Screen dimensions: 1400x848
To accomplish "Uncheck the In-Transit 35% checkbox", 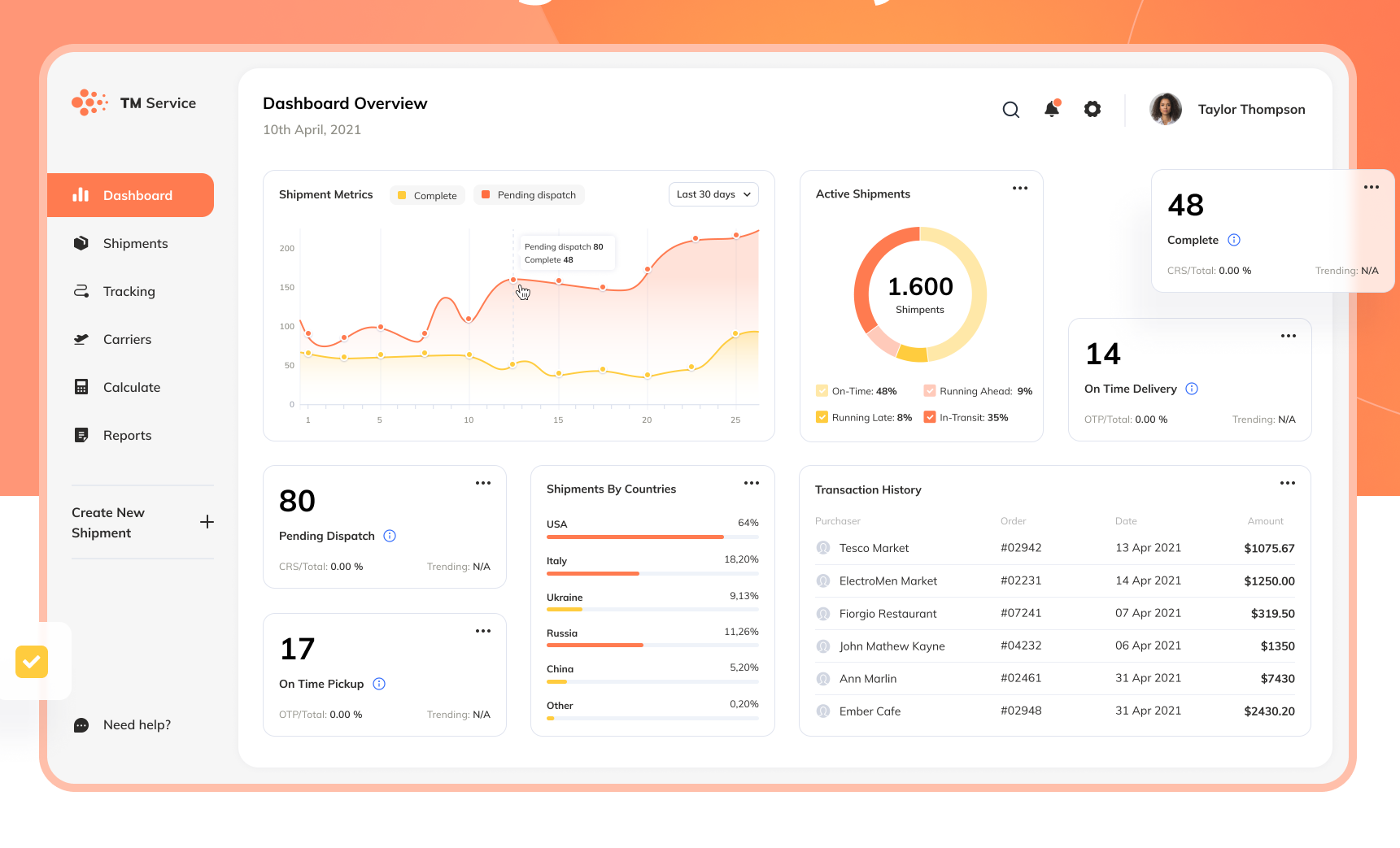I will coord(930,417).
